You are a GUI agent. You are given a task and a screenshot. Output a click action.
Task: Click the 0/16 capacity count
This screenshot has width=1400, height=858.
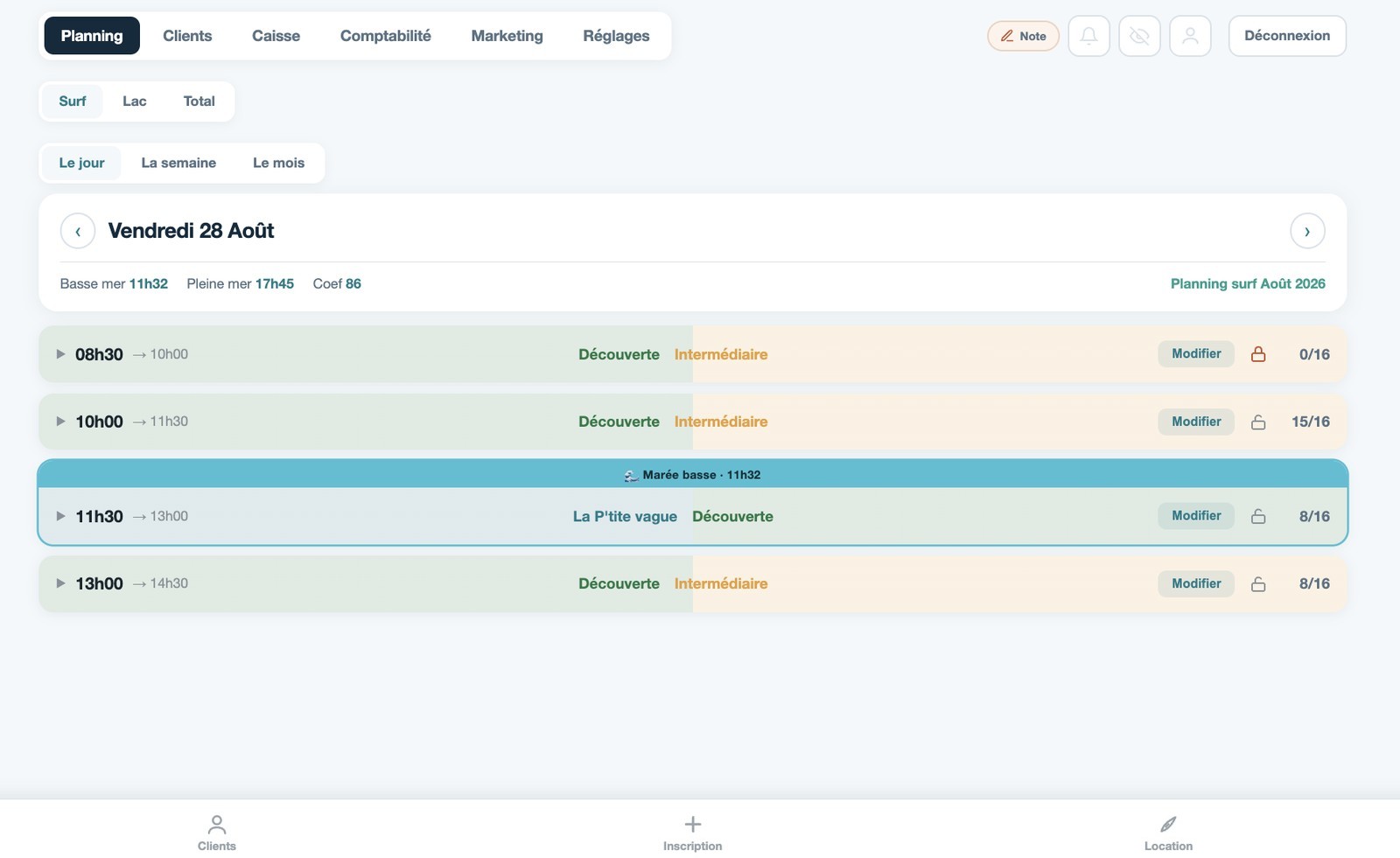coord(1314,354)
